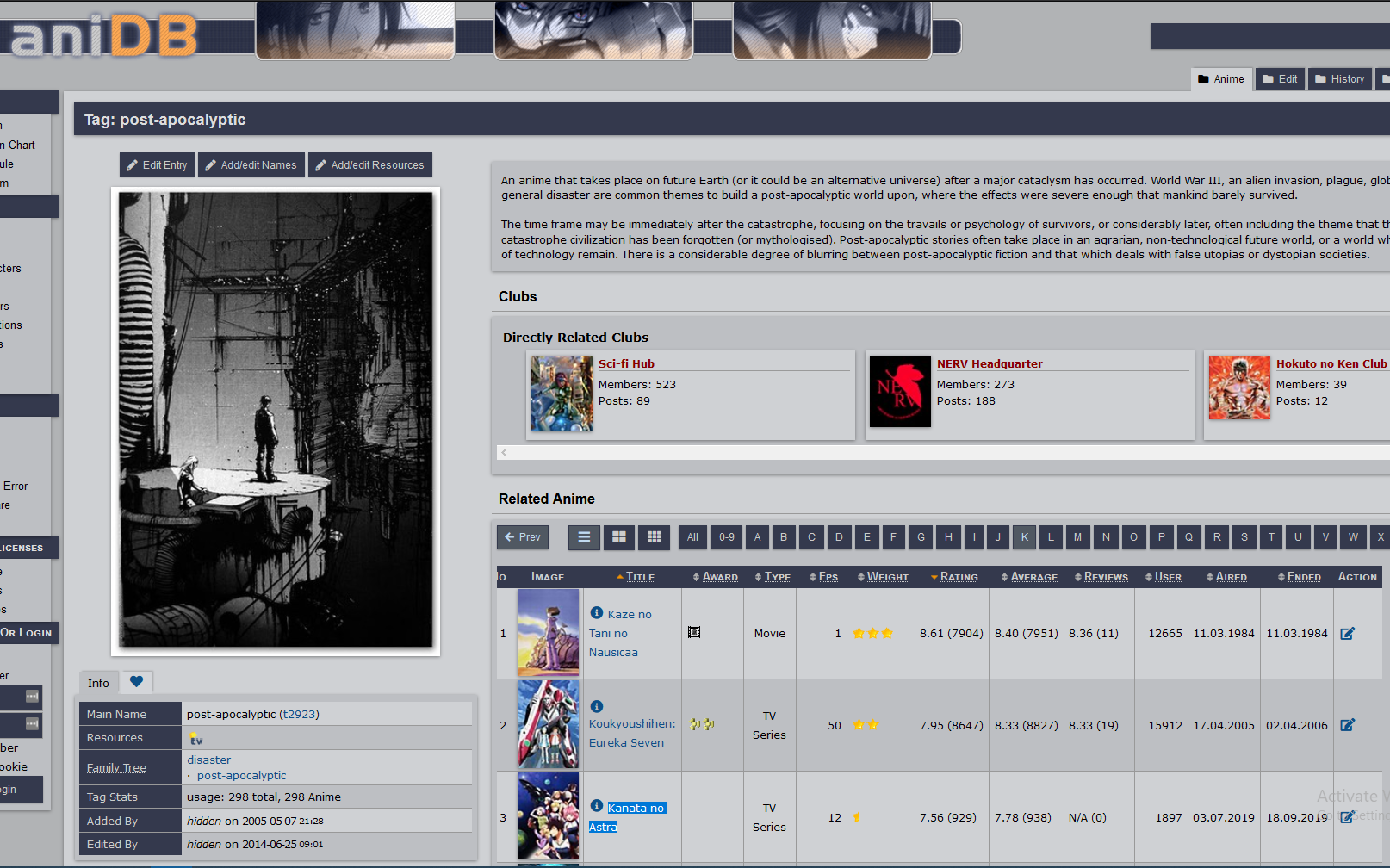Image resolution: width=1390 pixels, height=868 pixels.
Task: Open Nausicaa cover thumbnail
Action: 548,633
